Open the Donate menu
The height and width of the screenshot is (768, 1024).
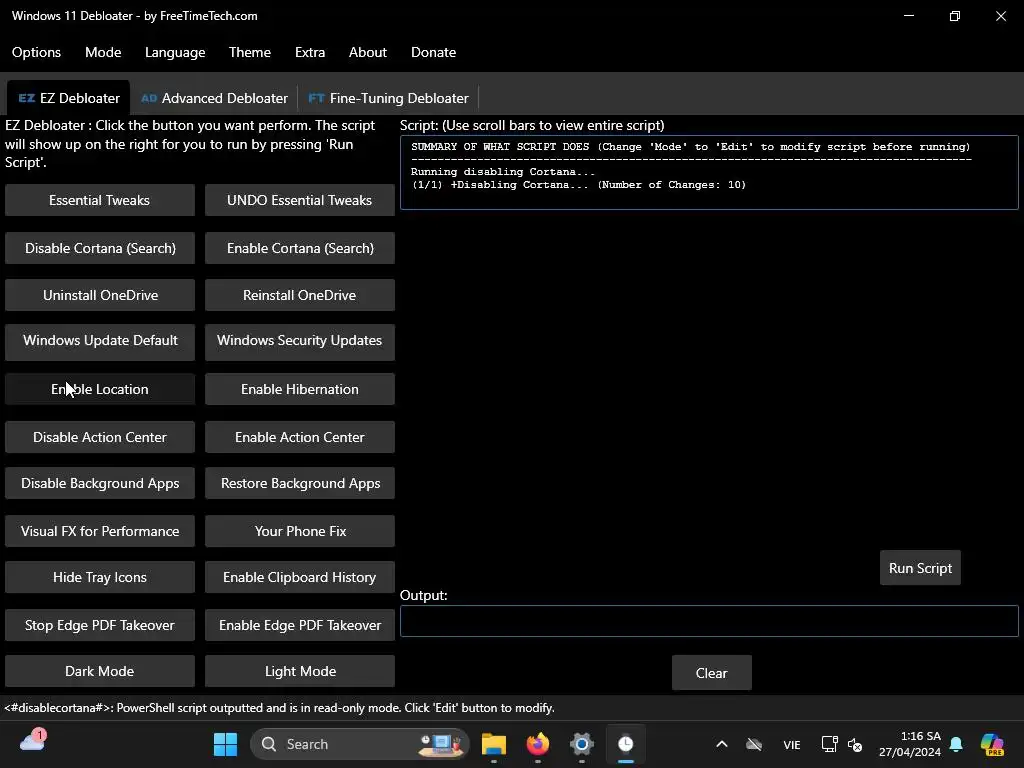coord(433,52)
